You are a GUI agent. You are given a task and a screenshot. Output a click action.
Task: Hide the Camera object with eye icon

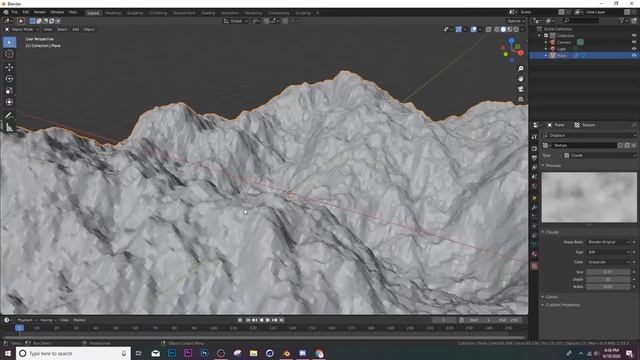pos(634,42)
